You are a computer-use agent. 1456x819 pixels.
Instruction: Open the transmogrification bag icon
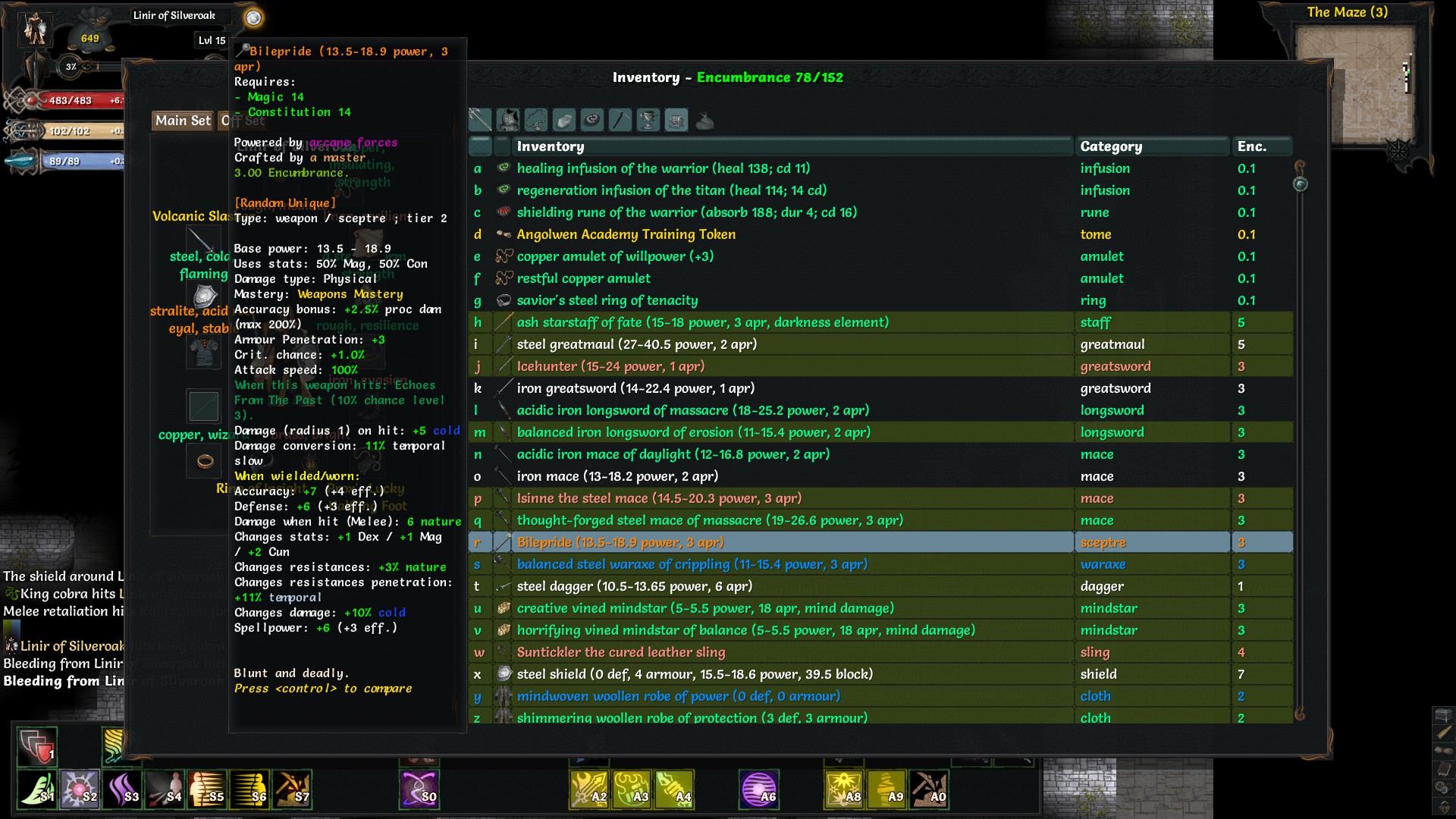pyautogui.click(x=704, y=120)
